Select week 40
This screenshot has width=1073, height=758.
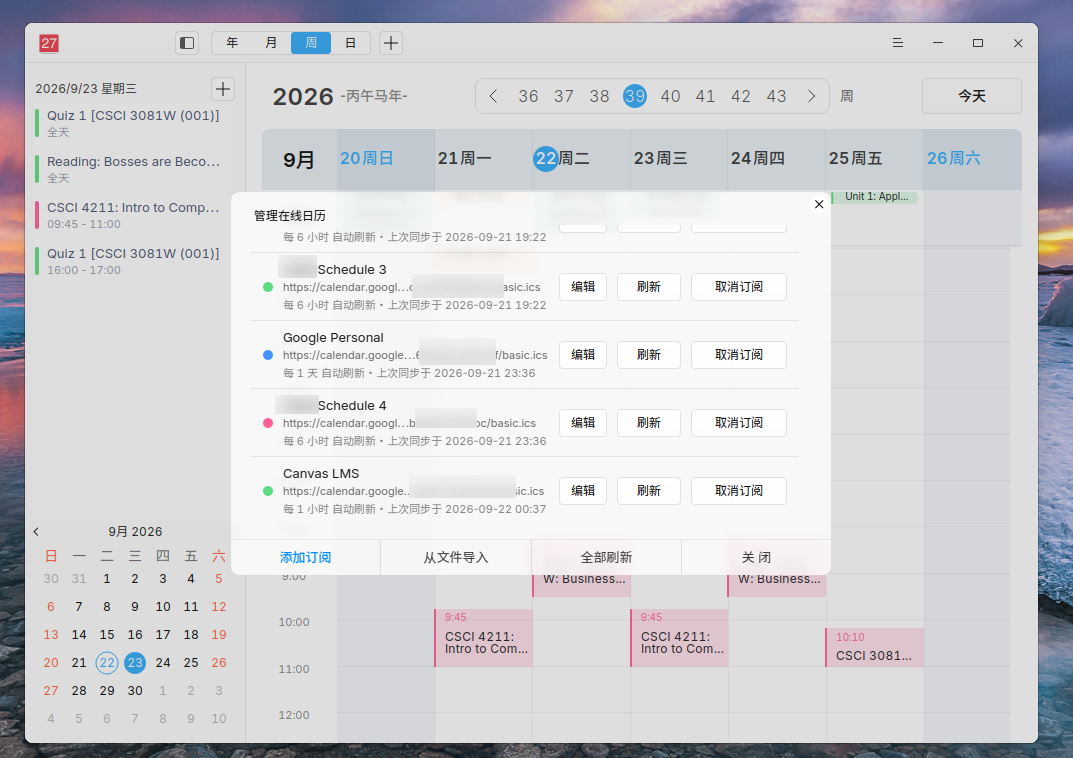click(671, 96)
